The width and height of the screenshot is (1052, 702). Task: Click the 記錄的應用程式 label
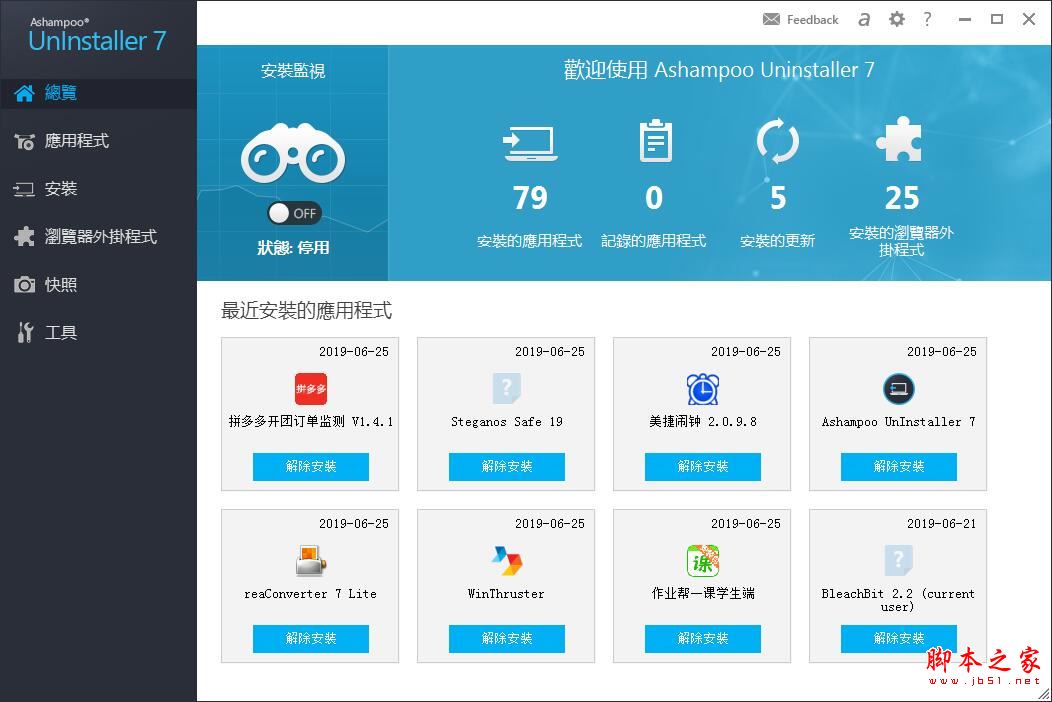point(653,241)
